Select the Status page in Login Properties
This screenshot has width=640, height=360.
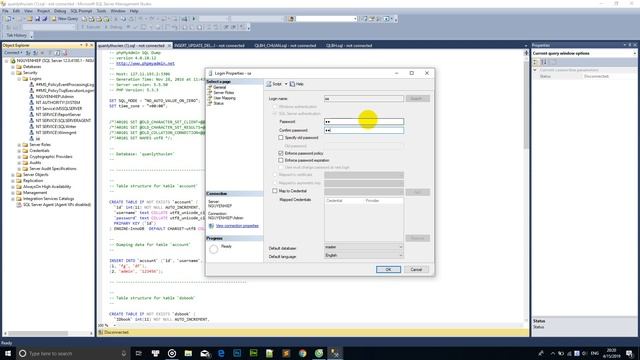coord(218,103)
